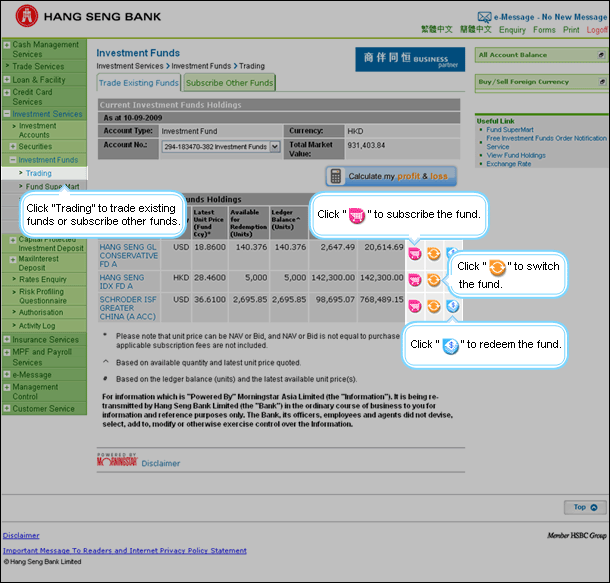Image resolution: width=610 pixels, height=583 pixels.
Task: Select value 768,489.15 in holdings table
Action: click(x=381, y=299)
